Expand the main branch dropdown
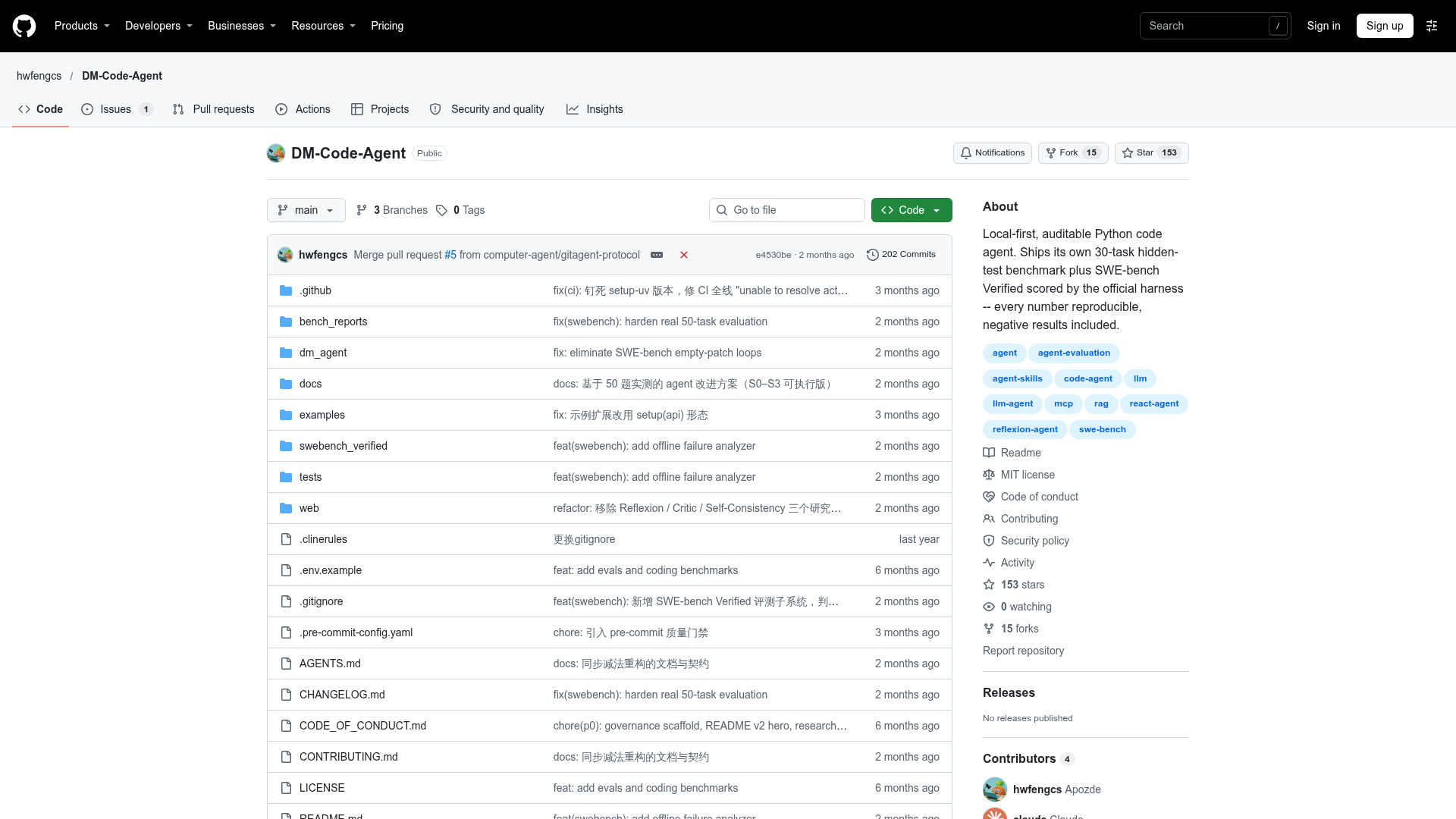Image resolution: width=1456 pixels, height=819 pixels. (x=306, y=210)
